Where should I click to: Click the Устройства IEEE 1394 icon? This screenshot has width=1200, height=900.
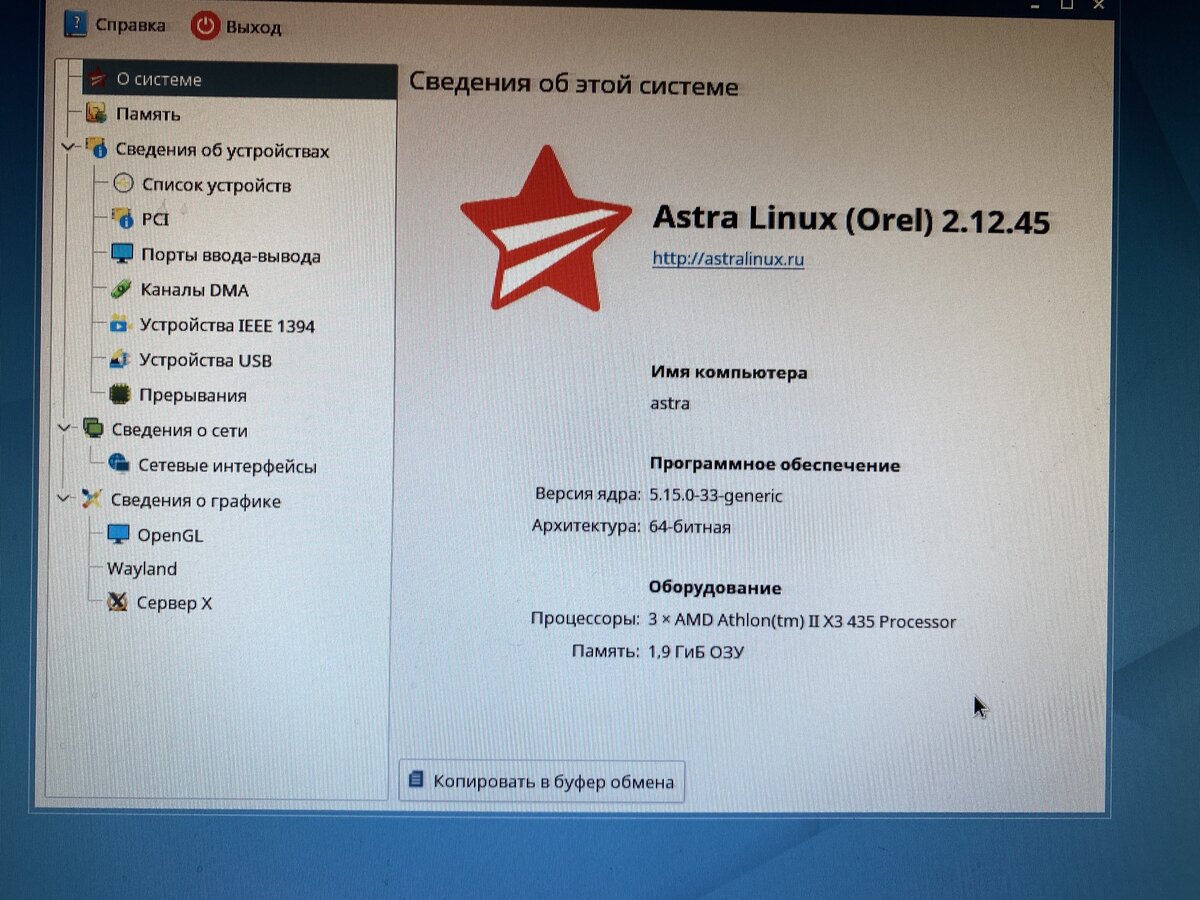[x=120, y=324]
